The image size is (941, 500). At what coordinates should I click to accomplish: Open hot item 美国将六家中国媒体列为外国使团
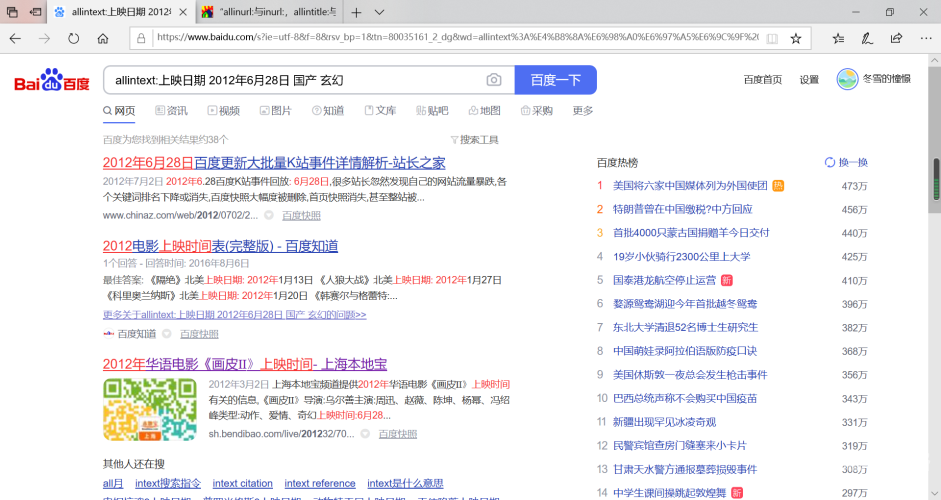(690, 185)
